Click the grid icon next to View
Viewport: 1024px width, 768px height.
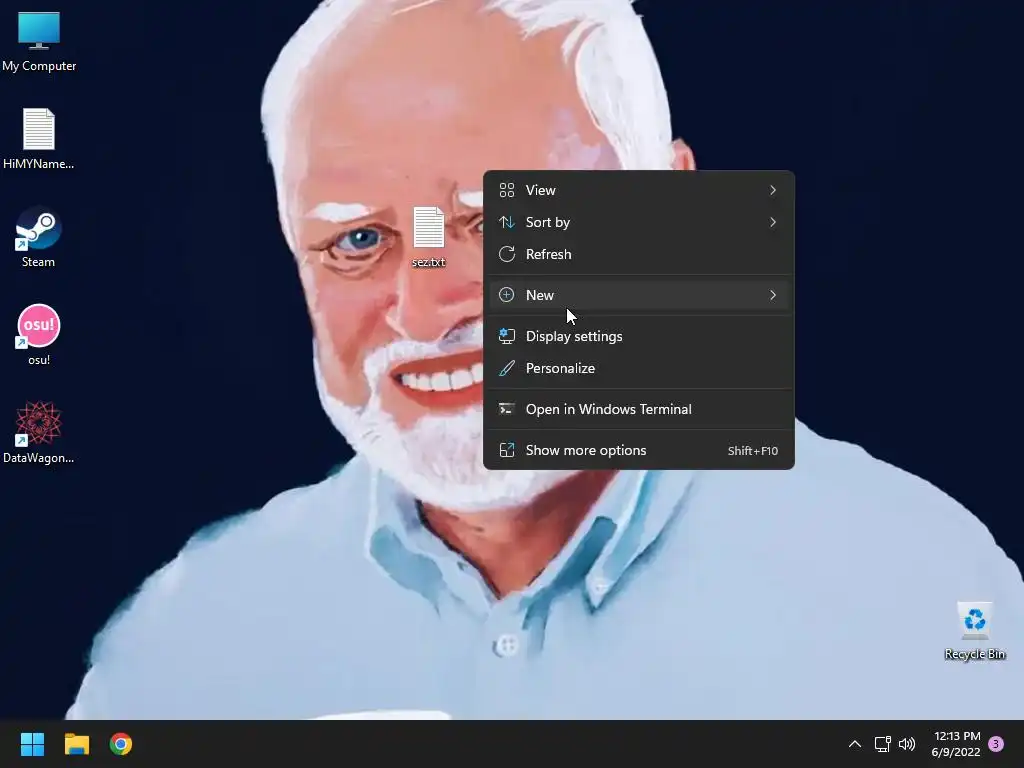pyautogui.click(x=507, y=190)
